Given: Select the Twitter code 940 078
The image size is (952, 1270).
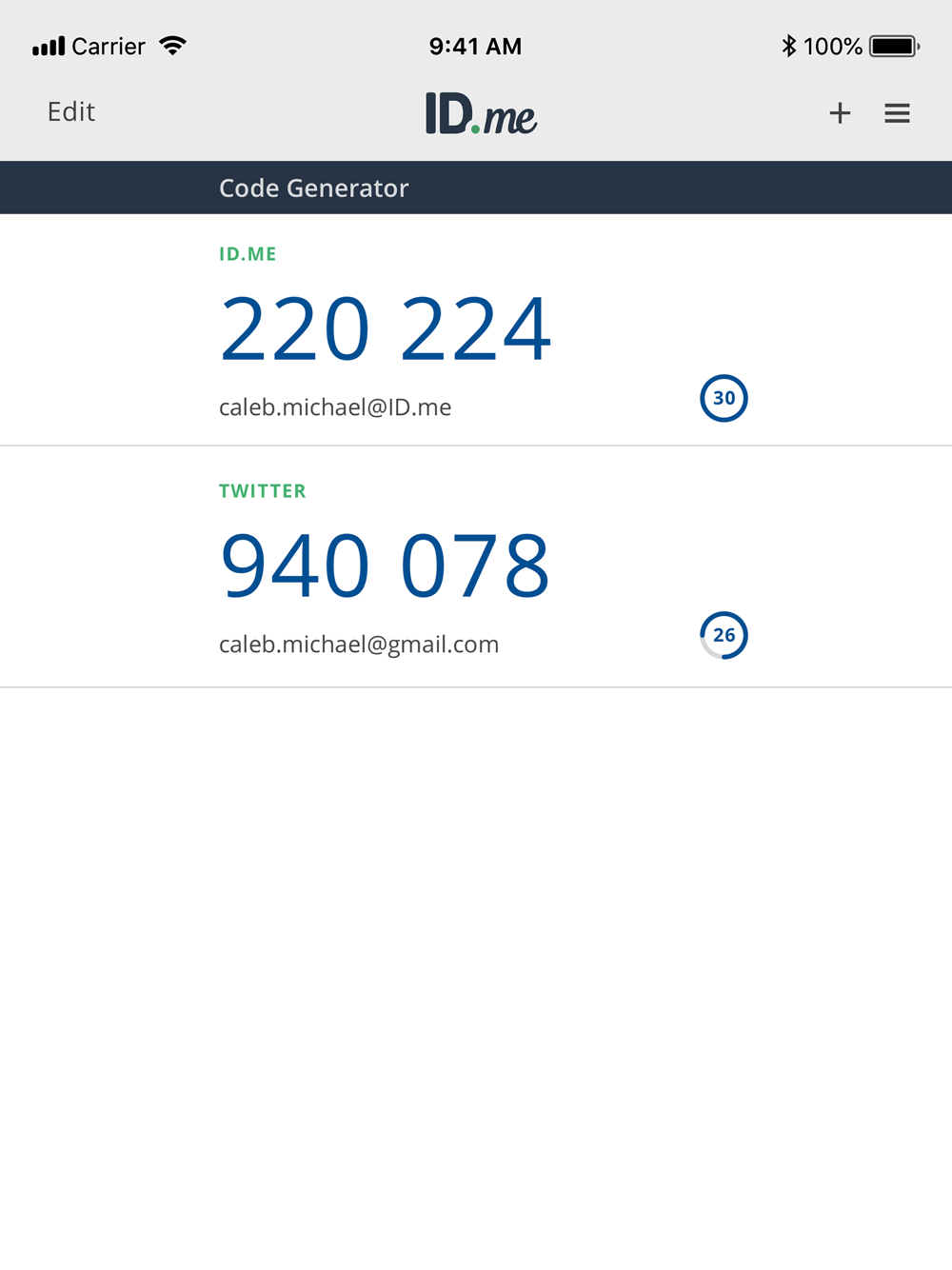Looking at the screenshot, I should 386,566.
